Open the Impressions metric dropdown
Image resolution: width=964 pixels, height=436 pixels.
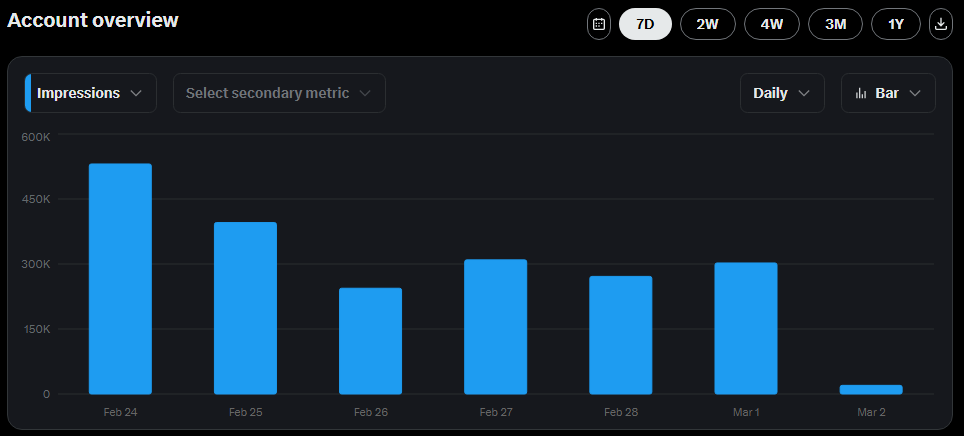[90, 93]
